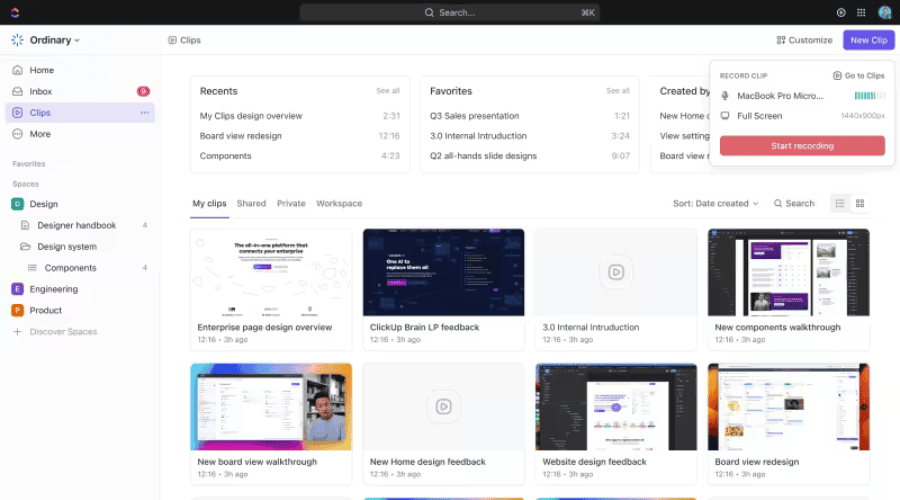900x500 pixels.
Task: Open the apps grid icon in top bar
Action: (861, 13)
